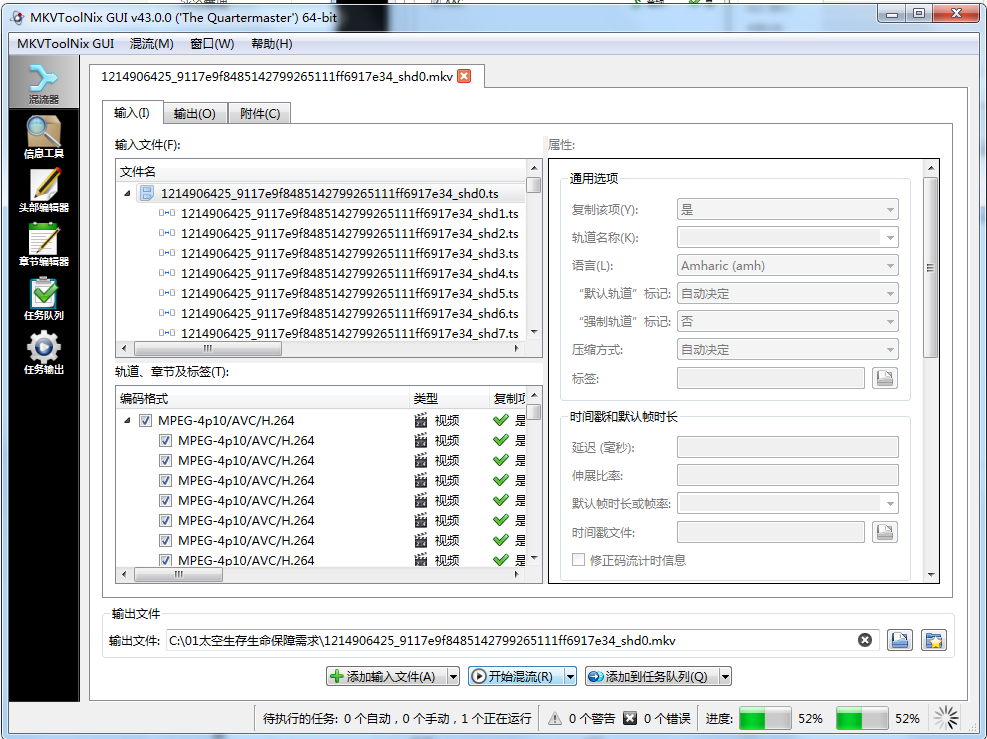Browse for output file with the save icon
The height and width of the screenshot is (739, 987).
tap(900, 640)
